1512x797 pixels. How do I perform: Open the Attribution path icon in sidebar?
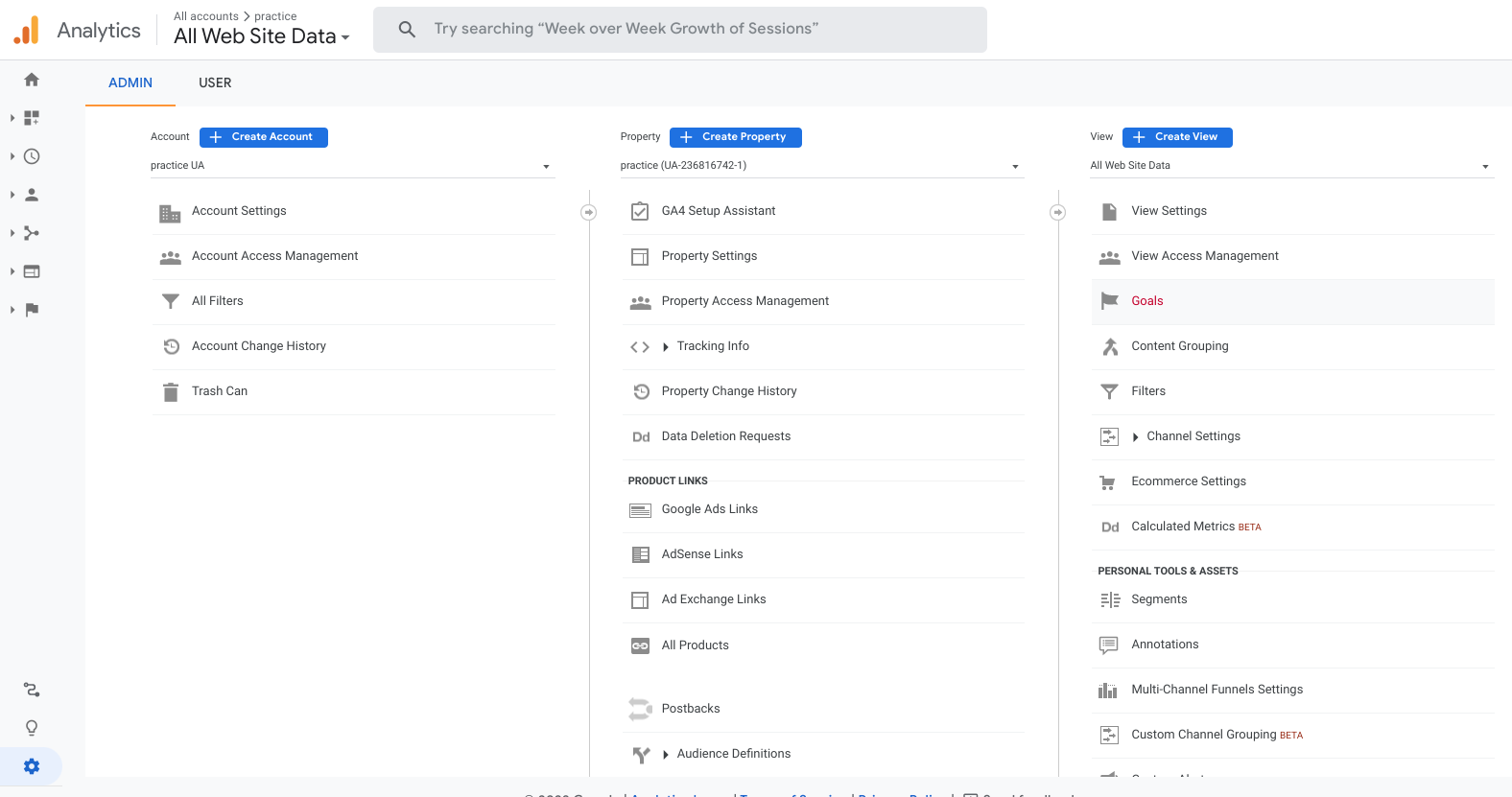point(32,690)
